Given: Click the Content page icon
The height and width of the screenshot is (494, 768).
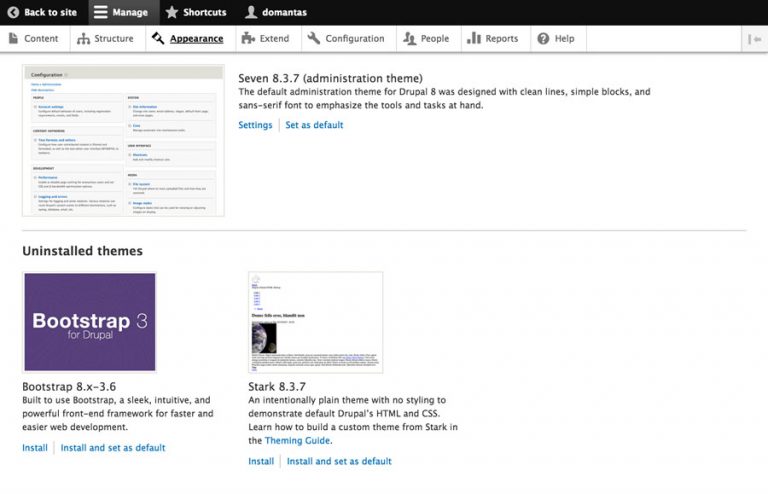Looking at the screenshot, I should [13, 39].
